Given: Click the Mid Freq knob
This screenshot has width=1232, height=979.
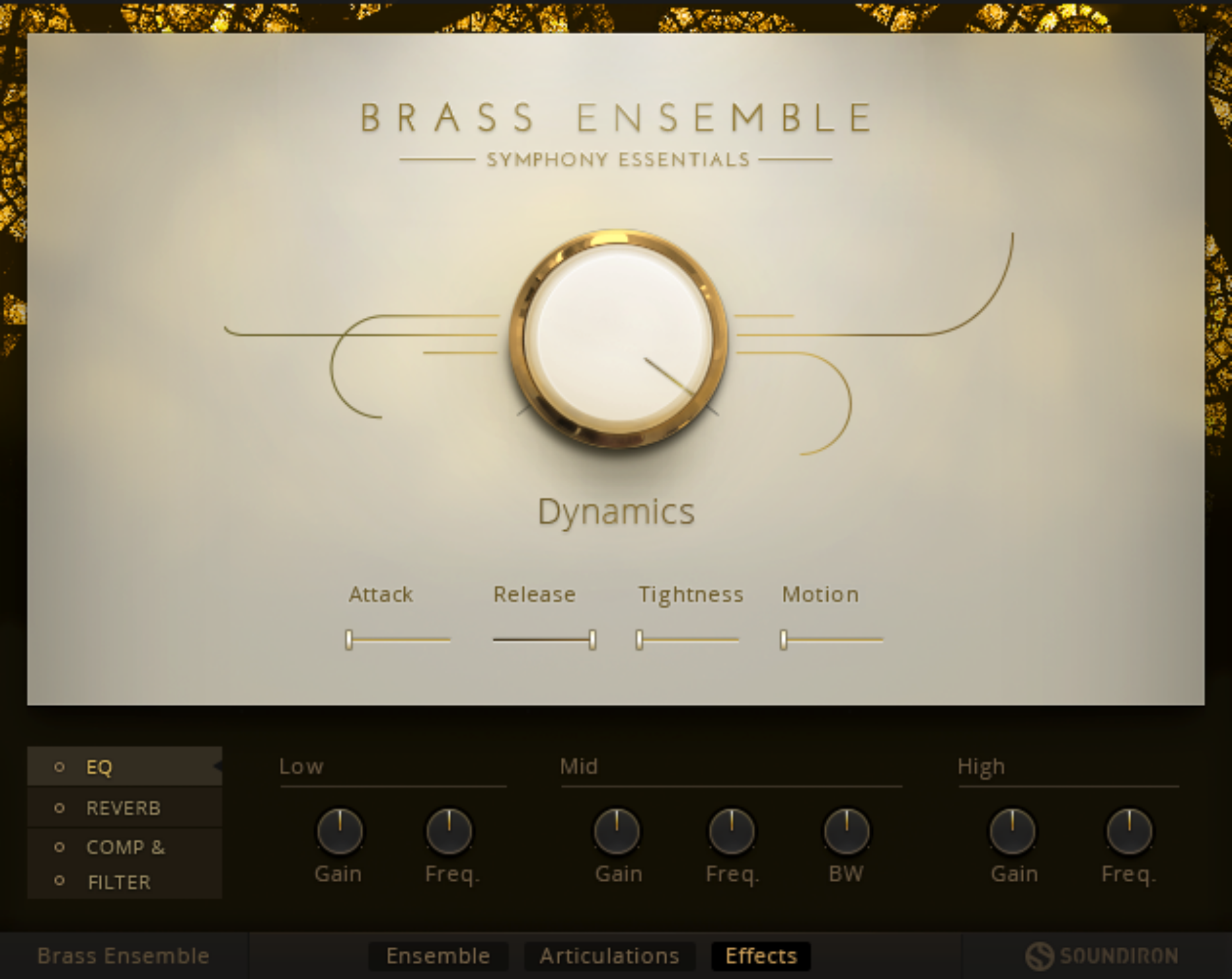Looking at the screenshot, I should 732,831.
